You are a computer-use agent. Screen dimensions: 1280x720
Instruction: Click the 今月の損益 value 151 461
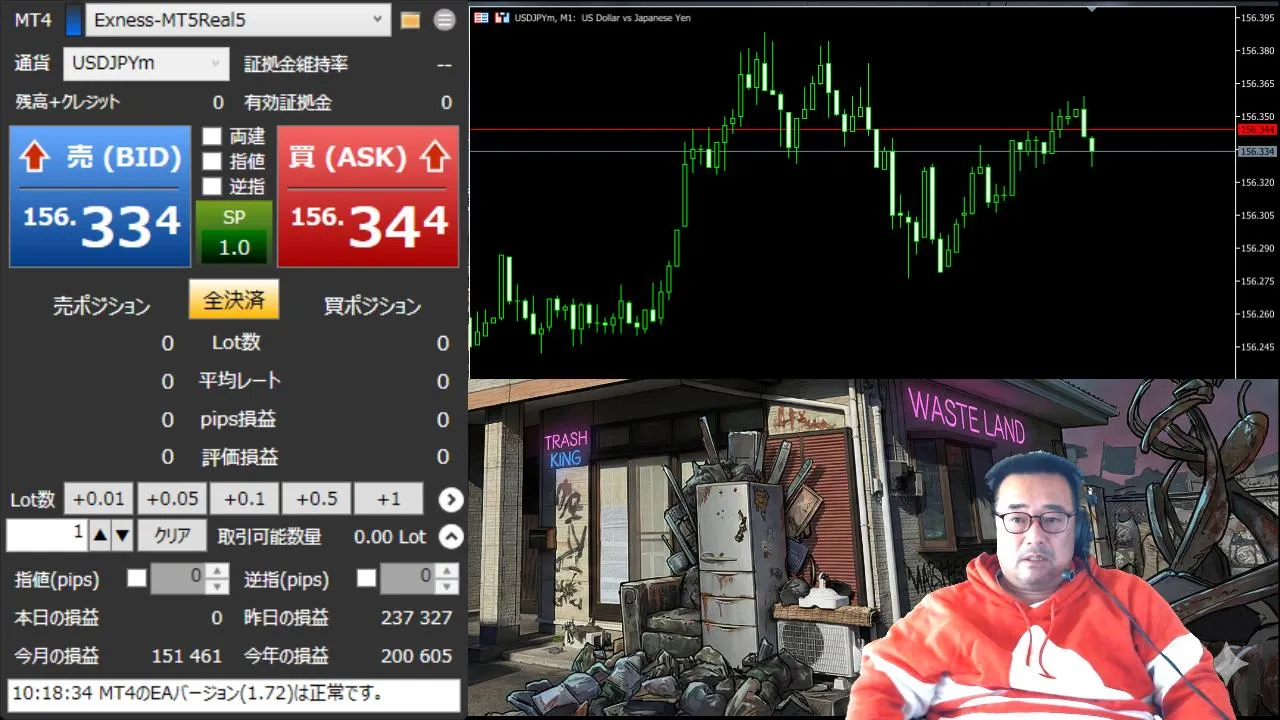187,657
